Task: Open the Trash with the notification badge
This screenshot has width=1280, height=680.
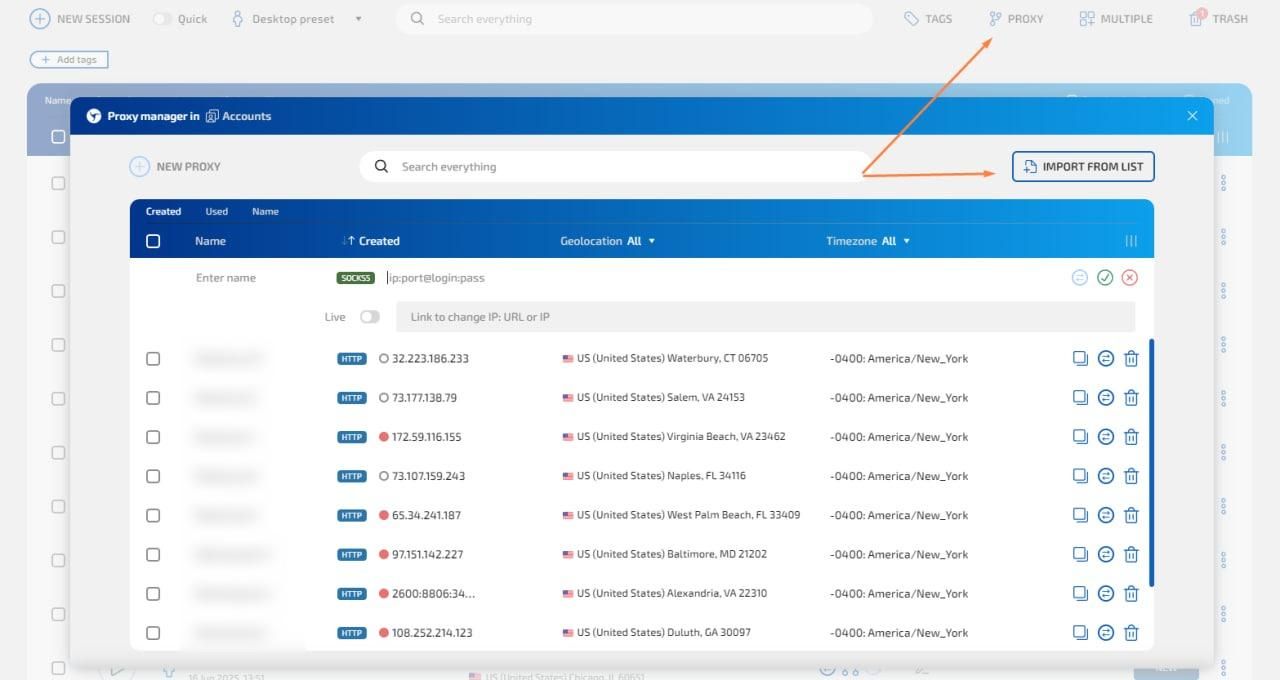Action: [x=1218, y=18]
